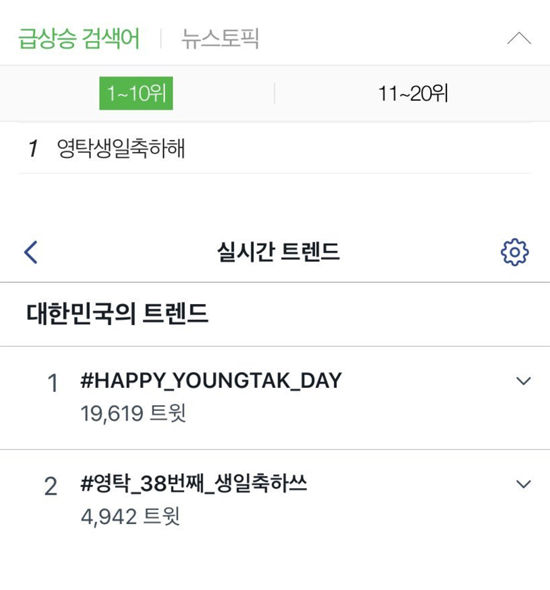The height and width of the screenshot is (590, 550).
Task: Select the 1~10위 ranking range
Action: pyautogui.click(x=136, y=93)
